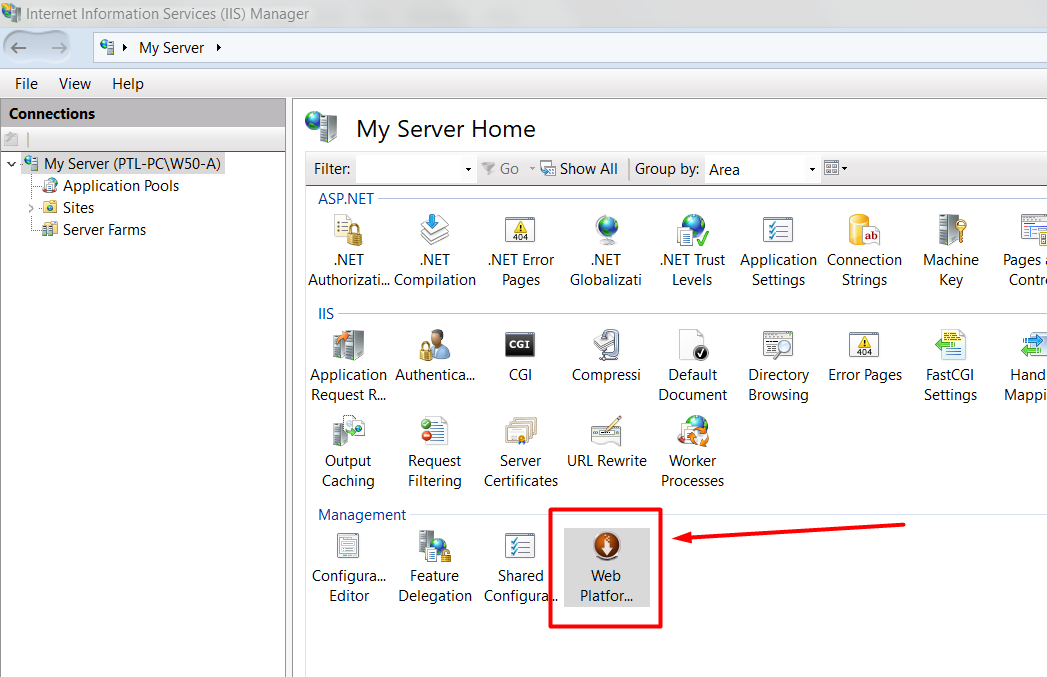1047x677 pixels.
Task: Open Worker Processes feature
Action: coord(692,452)
